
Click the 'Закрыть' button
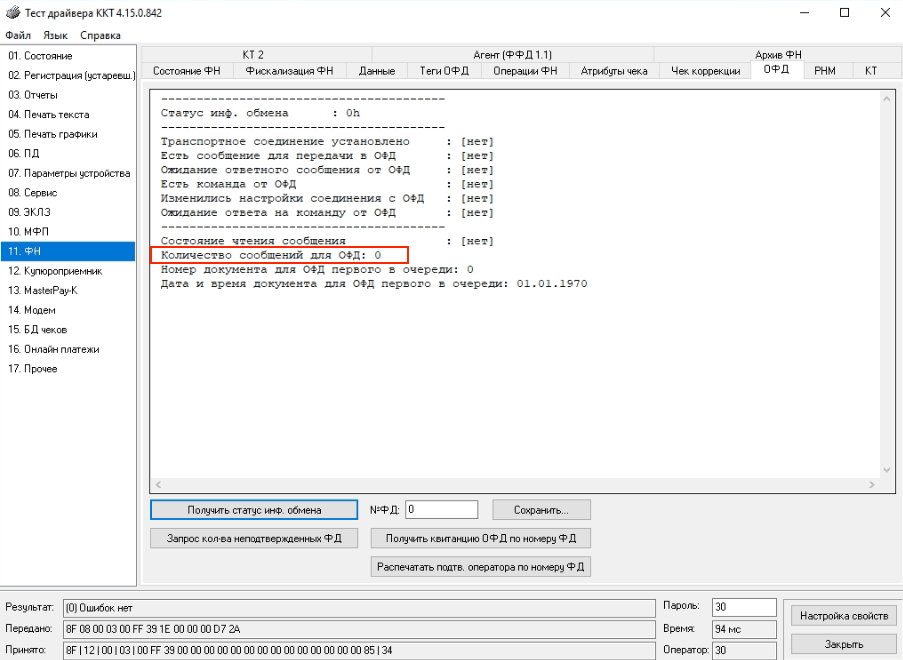coord(843,644)
